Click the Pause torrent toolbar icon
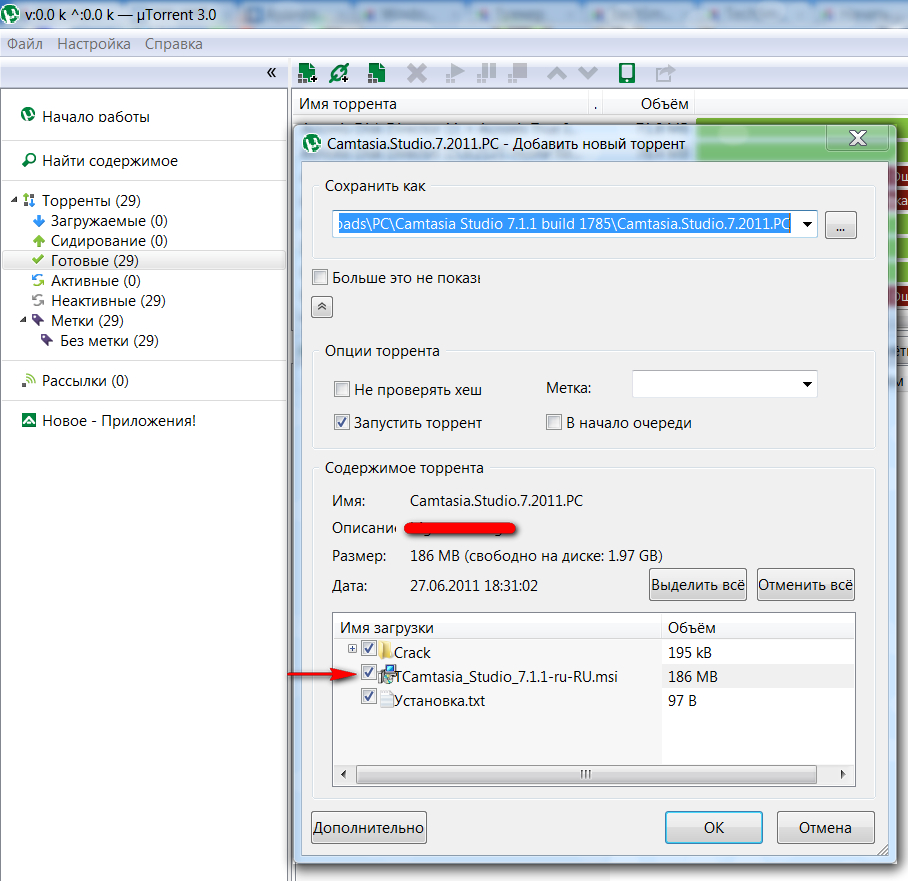Image resolution: width=908 pixels, height=881 pixels. 486,74
